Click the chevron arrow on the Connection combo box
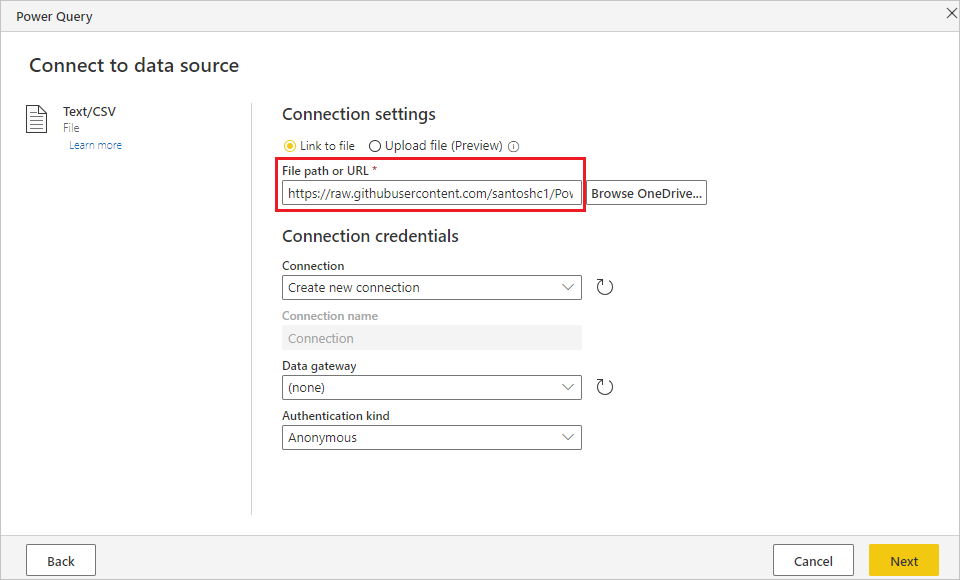 coord(568,287)
